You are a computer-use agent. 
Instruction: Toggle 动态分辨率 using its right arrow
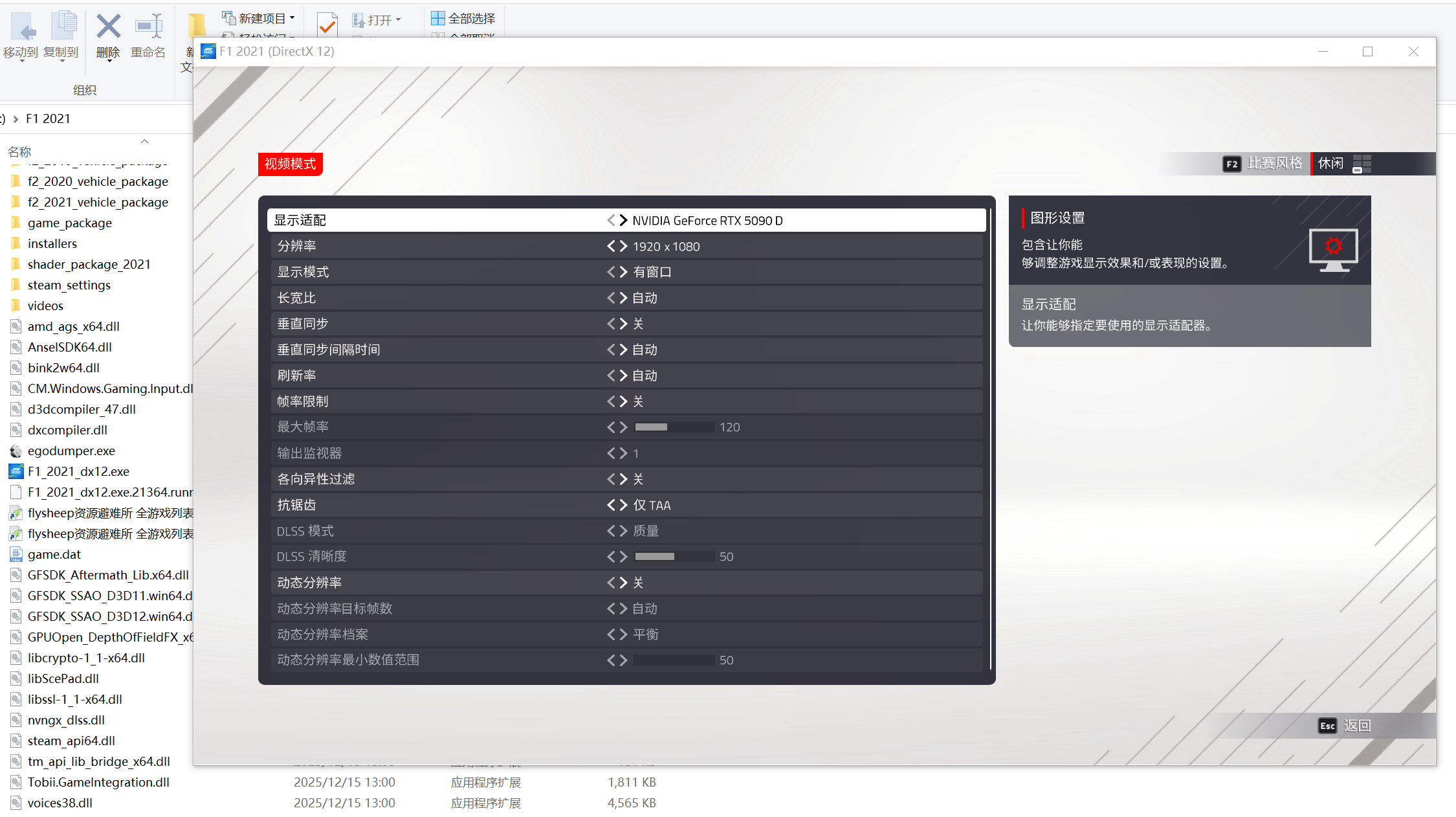(x=623, y=582)
